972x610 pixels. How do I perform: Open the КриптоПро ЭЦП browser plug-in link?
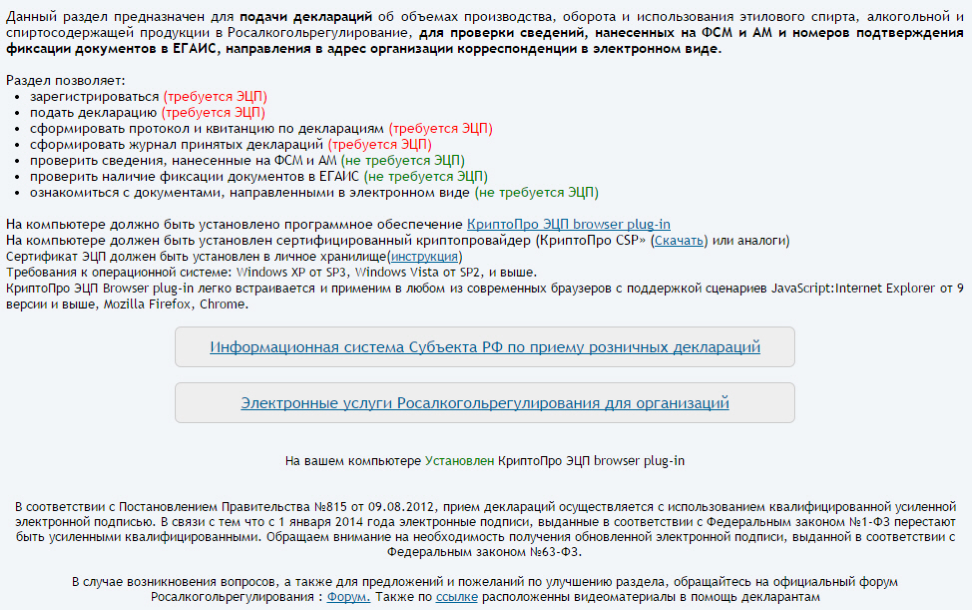coord(568,224)
